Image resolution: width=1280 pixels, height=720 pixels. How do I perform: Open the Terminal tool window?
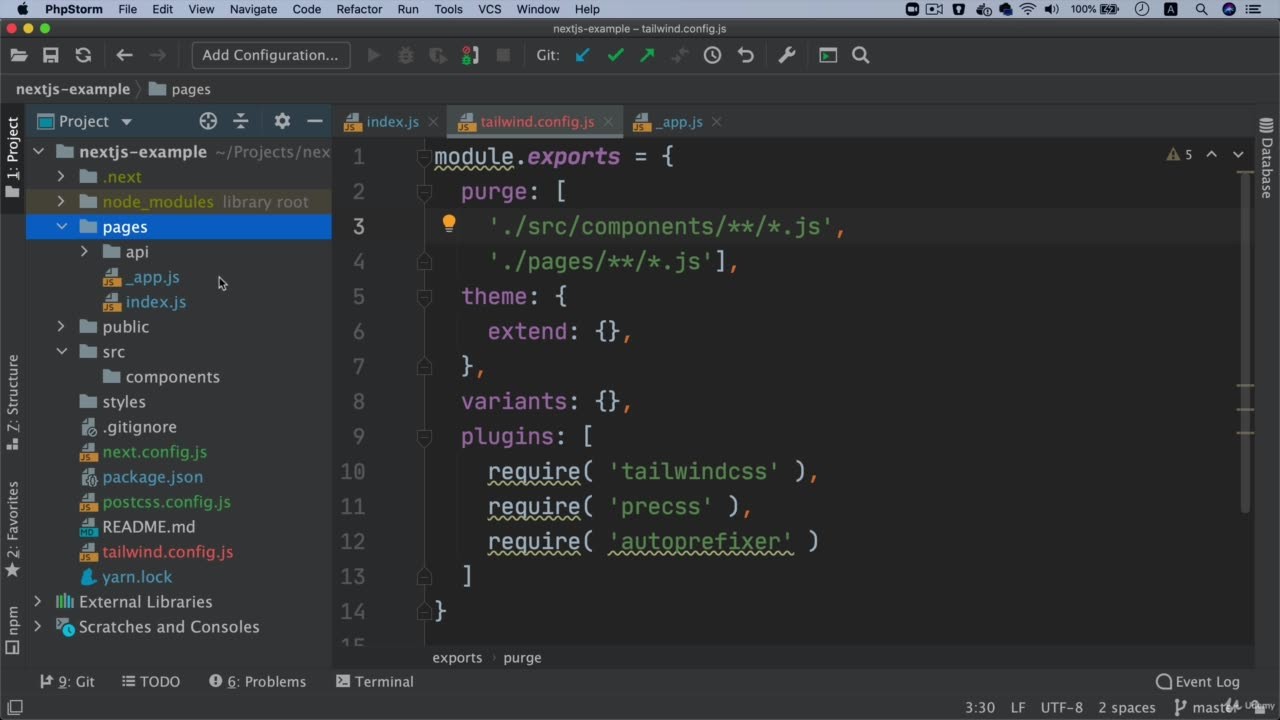(375, 681)
